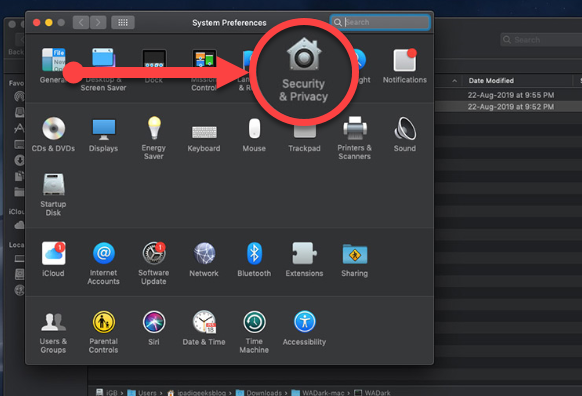The width and height of the screenshot is (582, 396).
Task: Open Keyboard preferences
Action: pos(204,138)
